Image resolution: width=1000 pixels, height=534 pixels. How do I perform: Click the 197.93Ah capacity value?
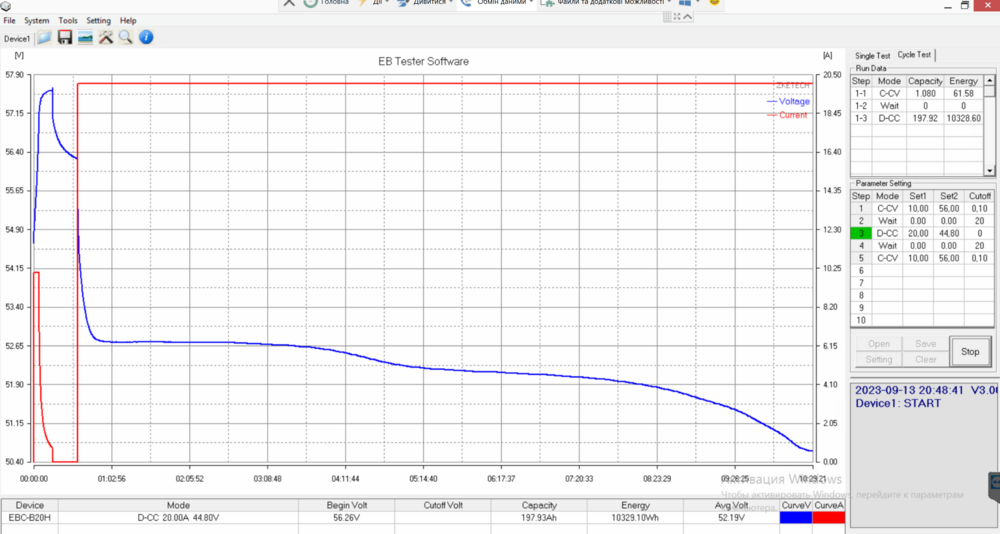point(539,517)
